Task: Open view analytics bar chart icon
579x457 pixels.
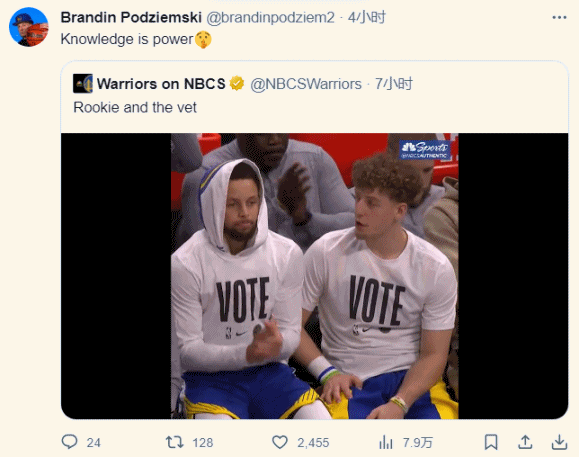Action: click(386, 442)
